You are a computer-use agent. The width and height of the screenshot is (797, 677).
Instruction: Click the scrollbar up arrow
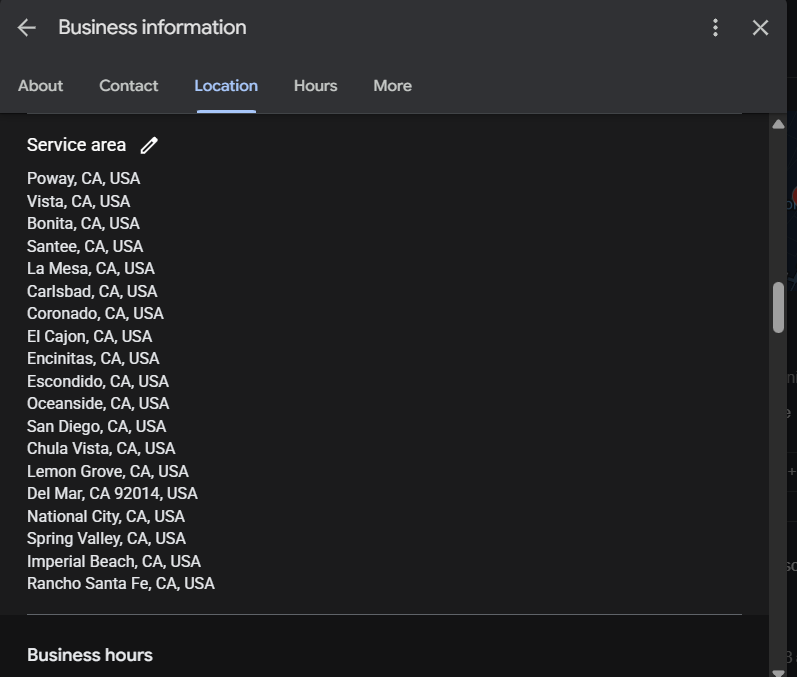point(778,125)
